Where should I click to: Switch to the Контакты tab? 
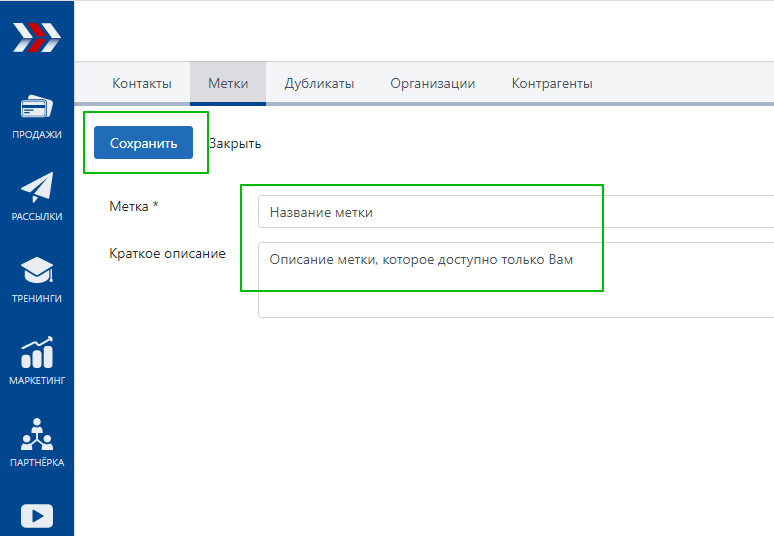142,84
